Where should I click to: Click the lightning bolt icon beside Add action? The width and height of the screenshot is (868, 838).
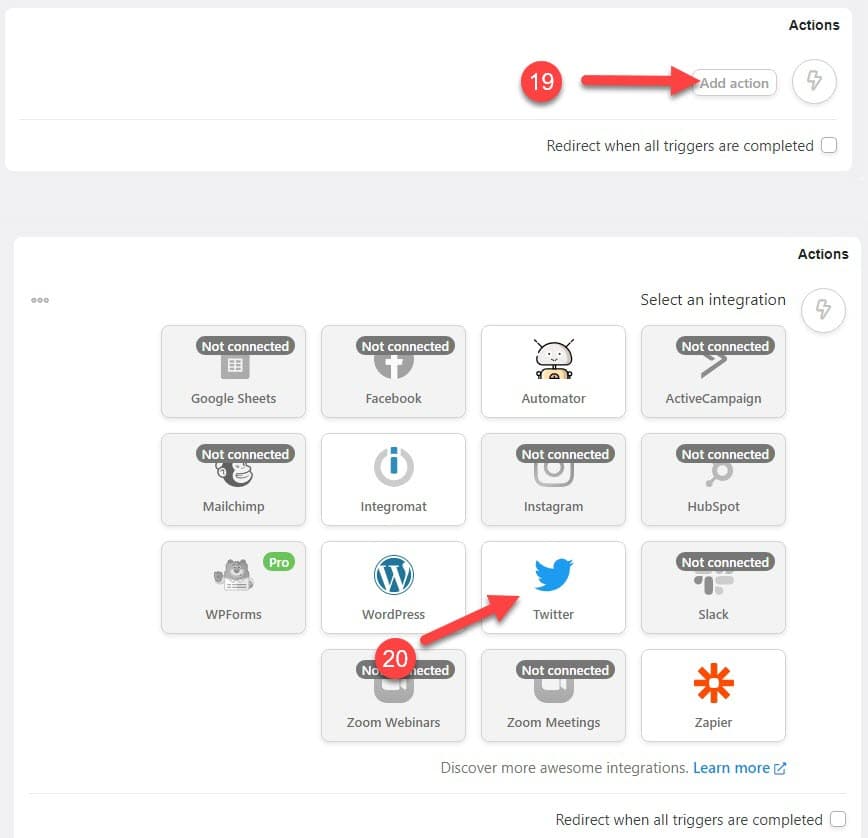[x=814, y=81]
